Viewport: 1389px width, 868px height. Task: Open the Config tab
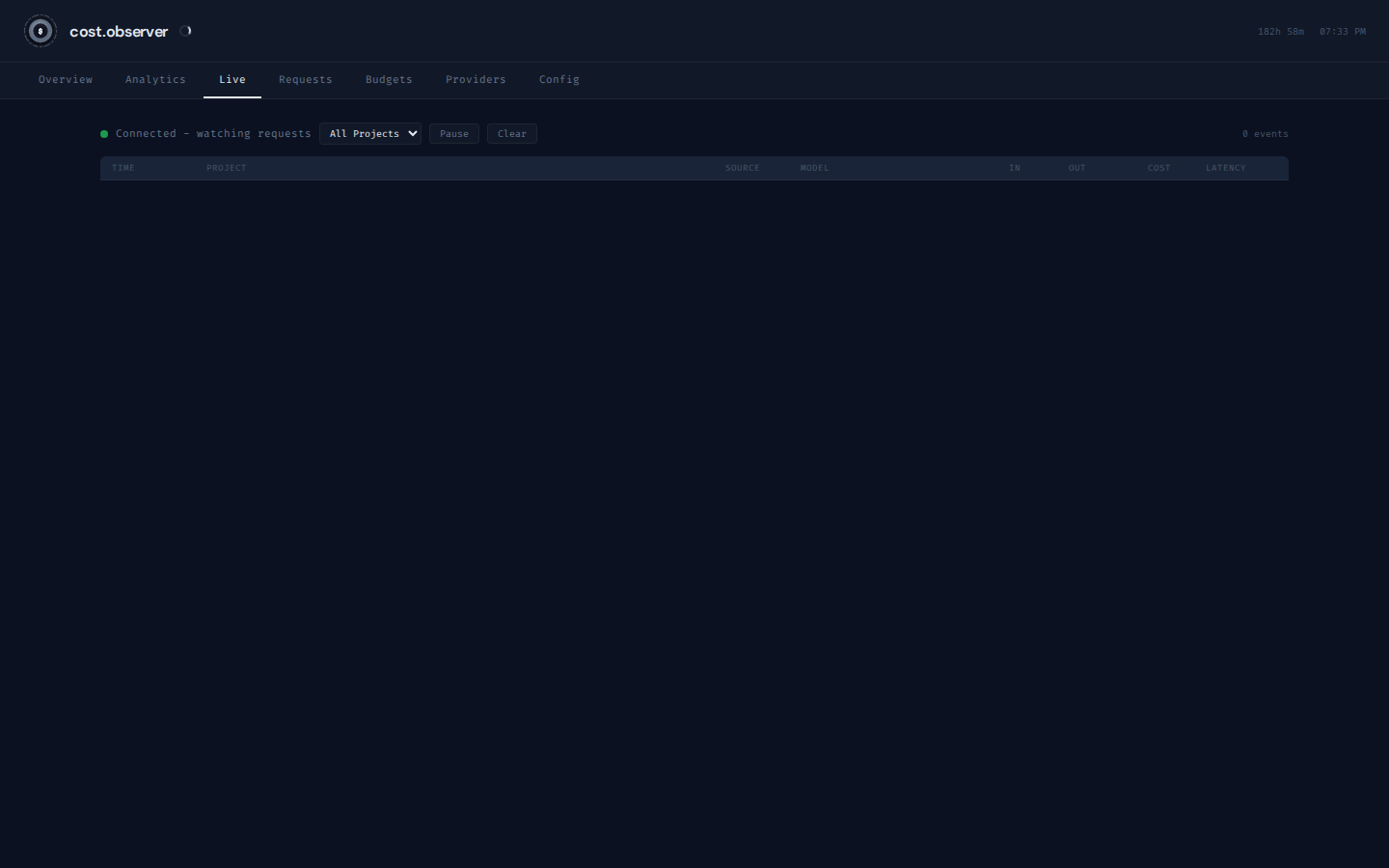point(559,80)
